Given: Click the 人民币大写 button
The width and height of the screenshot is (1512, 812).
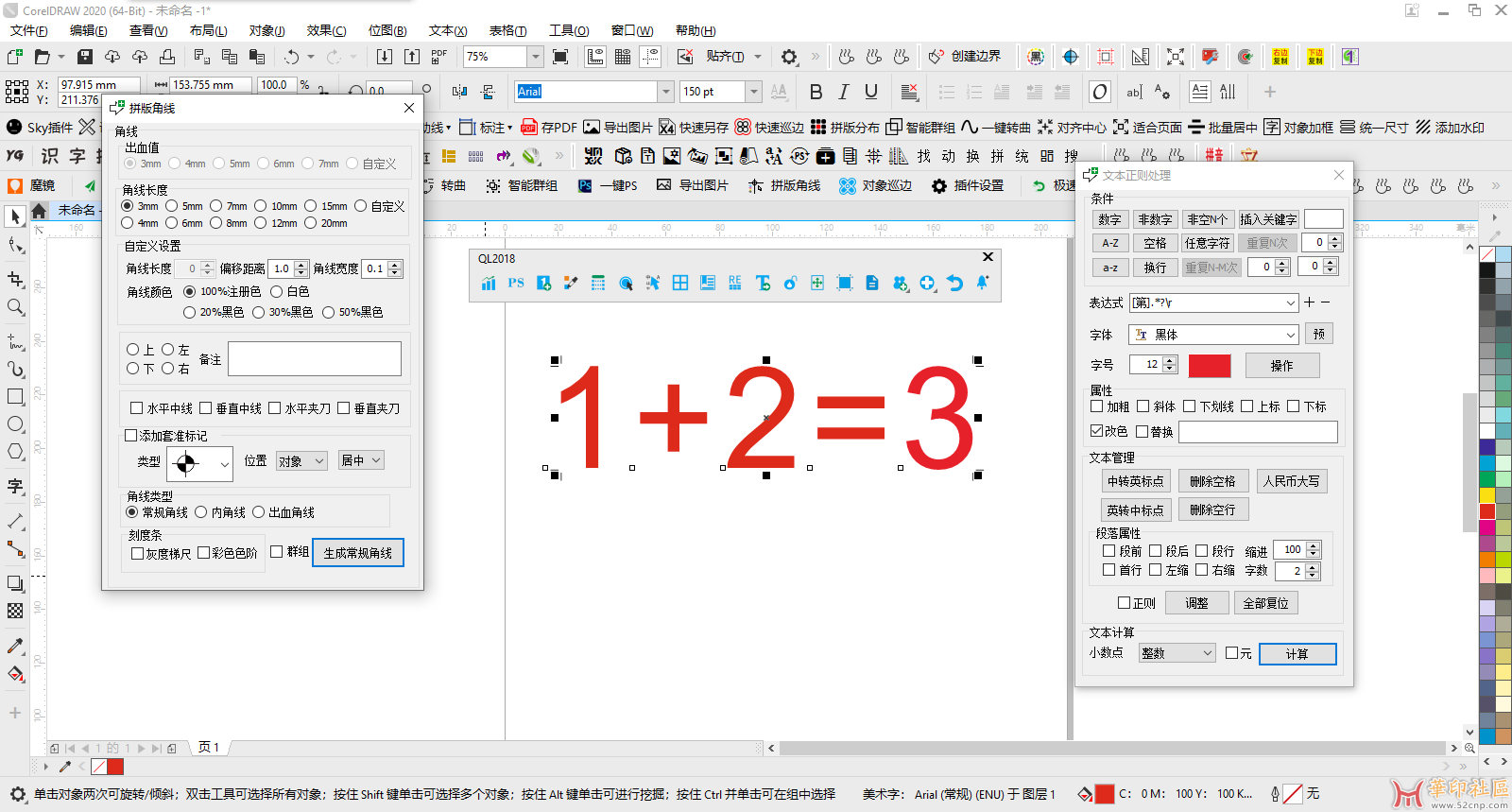Looking at the screenshot, I should click(1292, 481).
